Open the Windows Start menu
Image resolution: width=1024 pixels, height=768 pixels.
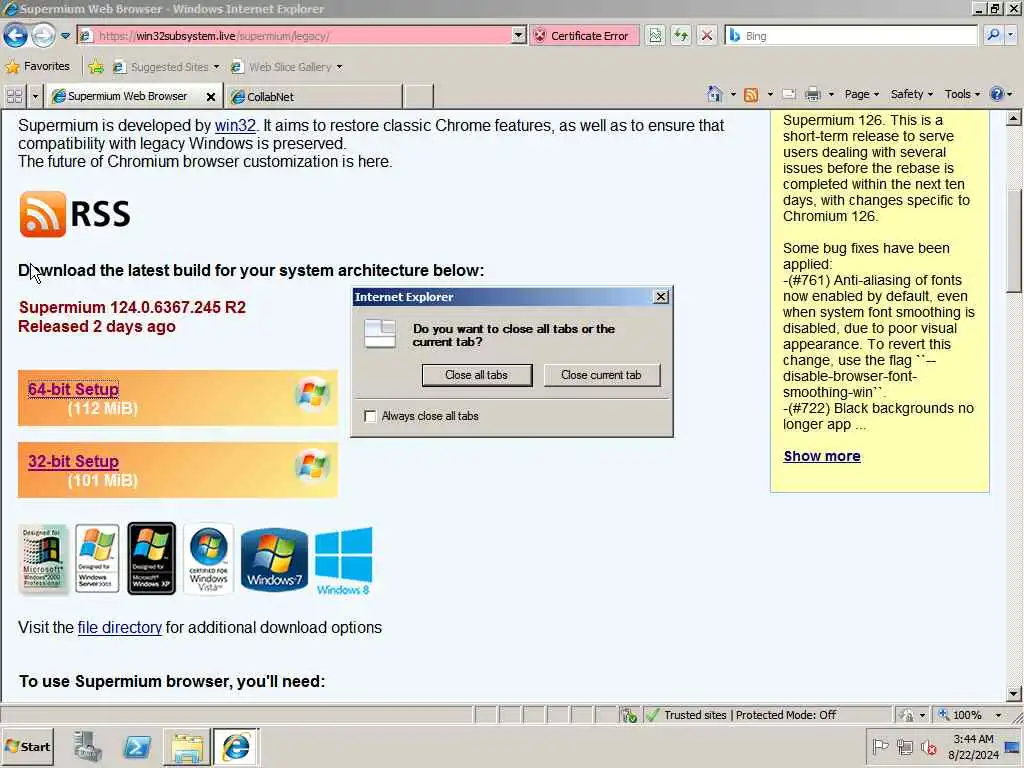pos(28,746)
